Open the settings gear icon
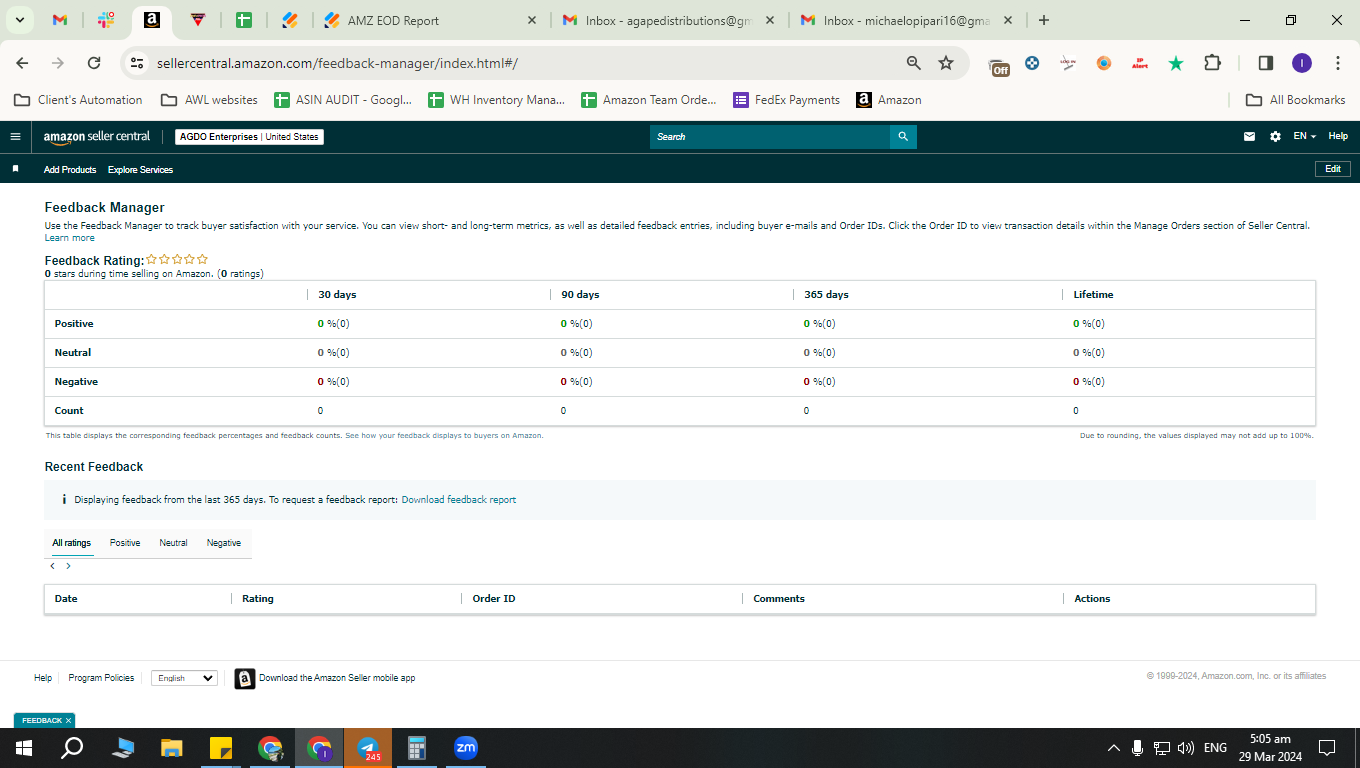Viewport: 1360px width, 768px height. [1275, 137]
